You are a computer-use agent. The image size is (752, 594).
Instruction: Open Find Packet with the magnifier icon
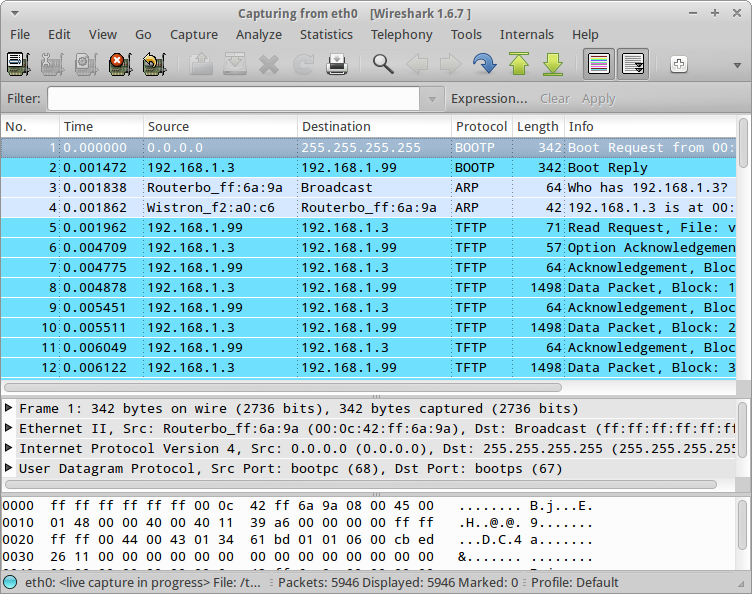[383, 64]
